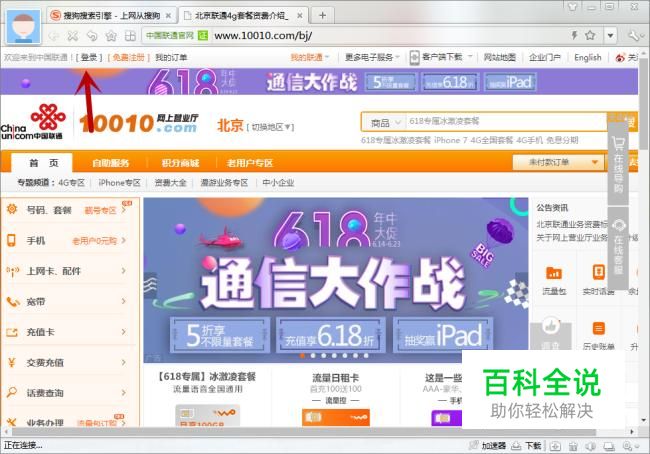Click the 登录 login link

(x=89, y=57)
